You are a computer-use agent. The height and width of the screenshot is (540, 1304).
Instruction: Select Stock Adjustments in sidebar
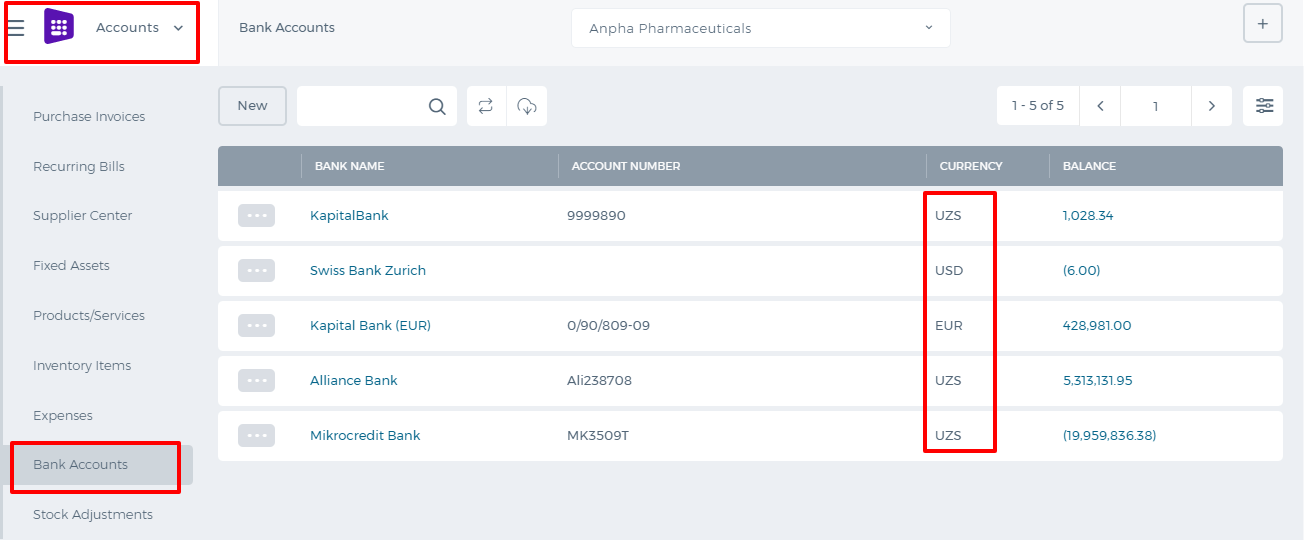click(93, 515)
